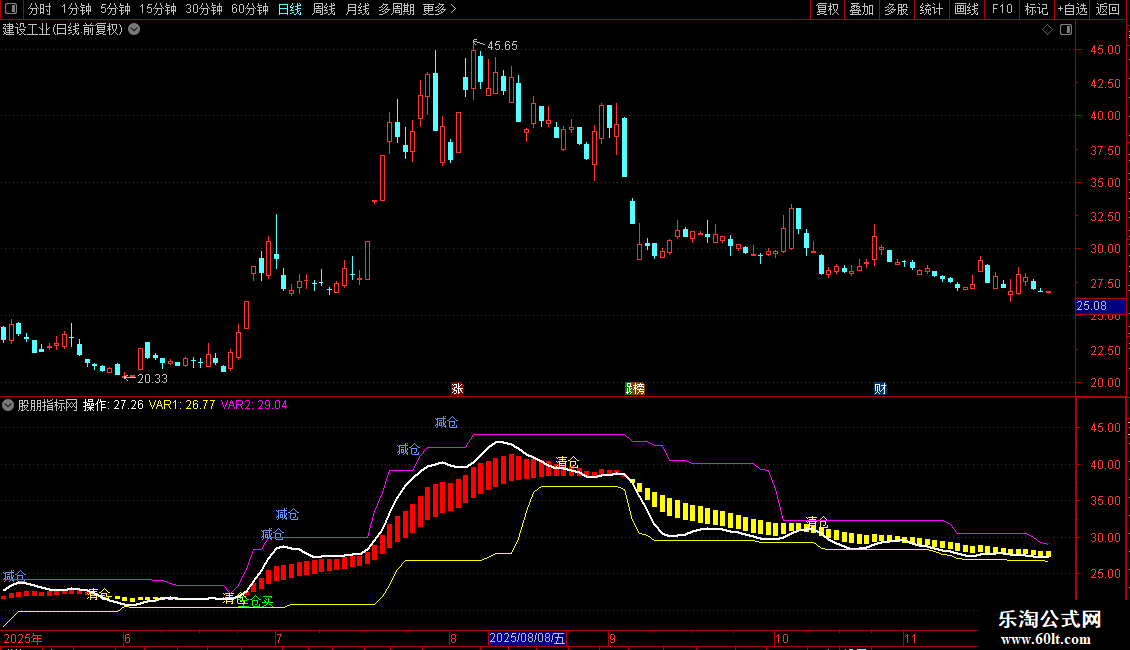The image size is (1130, 650).
Task: Click the 标记 mark tool
Action: [1036, 9]
